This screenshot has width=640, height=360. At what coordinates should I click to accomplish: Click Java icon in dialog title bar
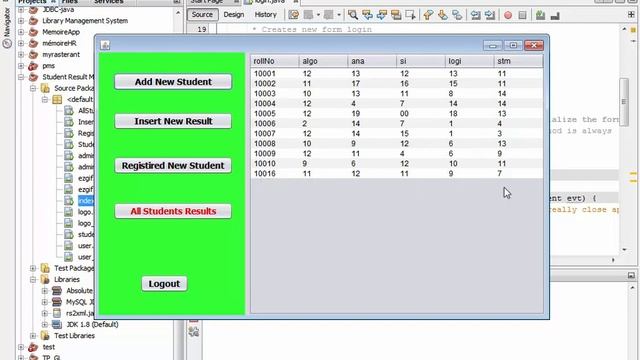click(105, 45)
